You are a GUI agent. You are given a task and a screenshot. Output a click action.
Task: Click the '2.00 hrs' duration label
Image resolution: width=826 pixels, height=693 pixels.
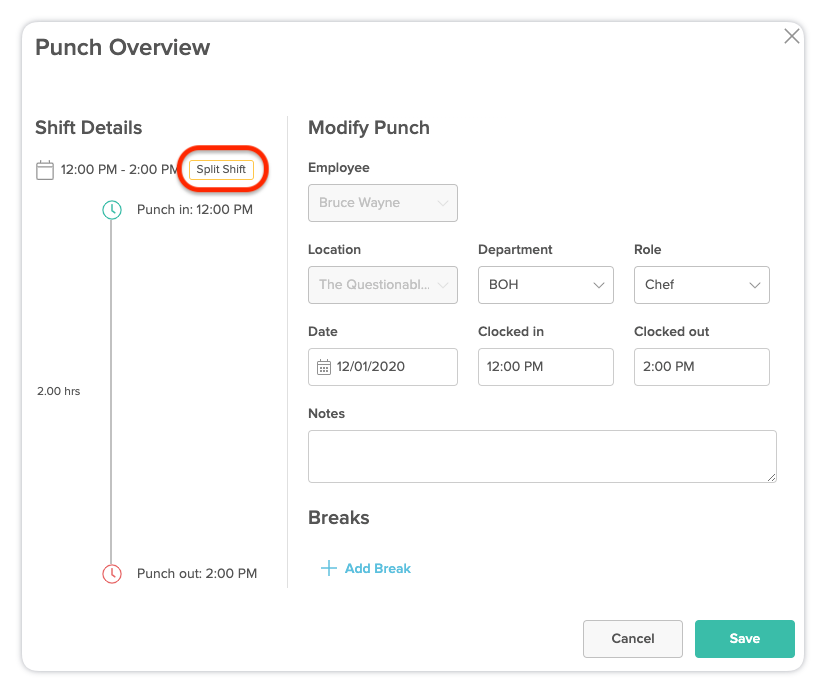tap(58, 391)
